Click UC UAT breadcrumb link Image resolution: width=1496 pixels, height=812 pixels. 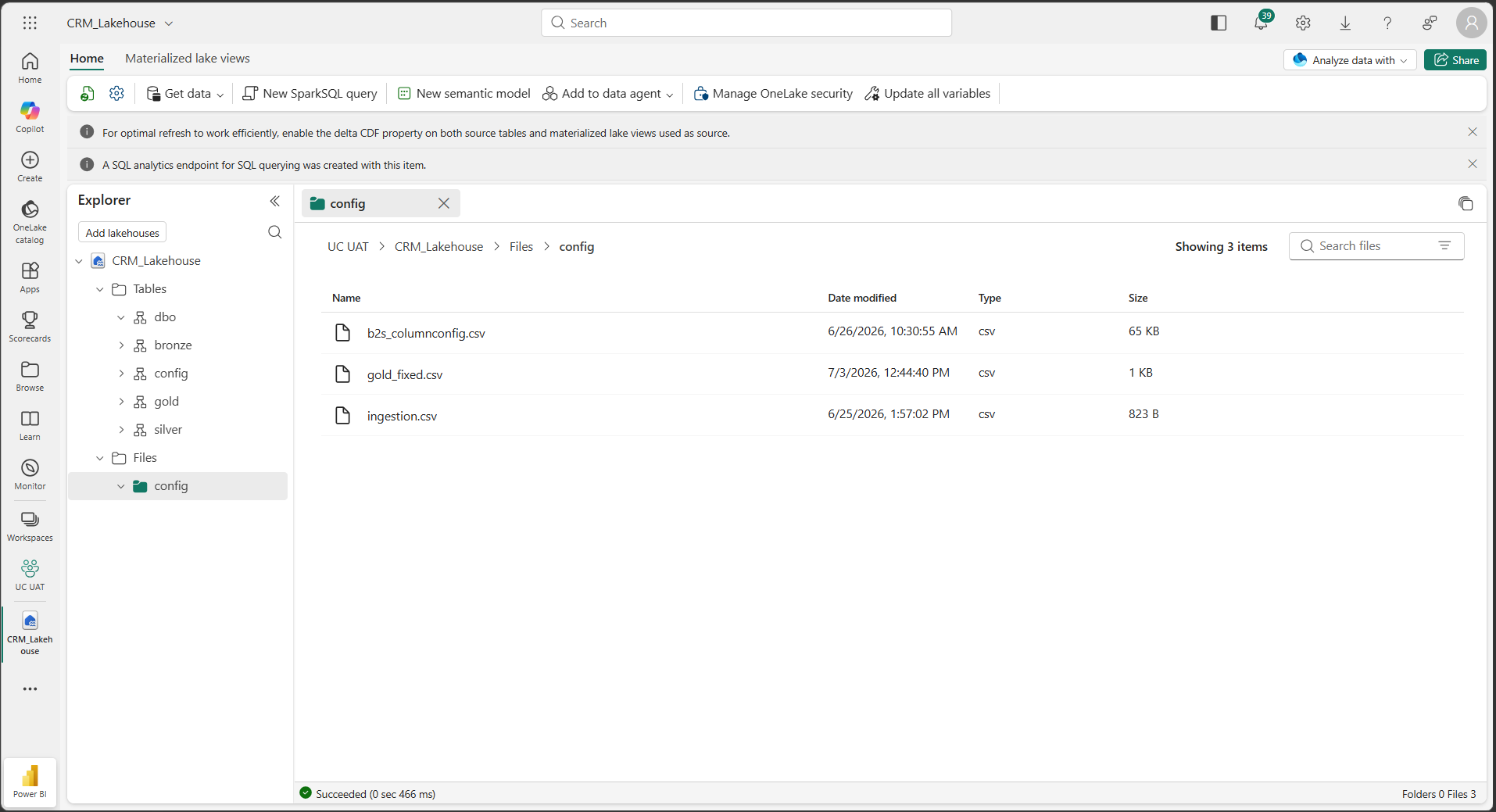(x=348, y=247)
